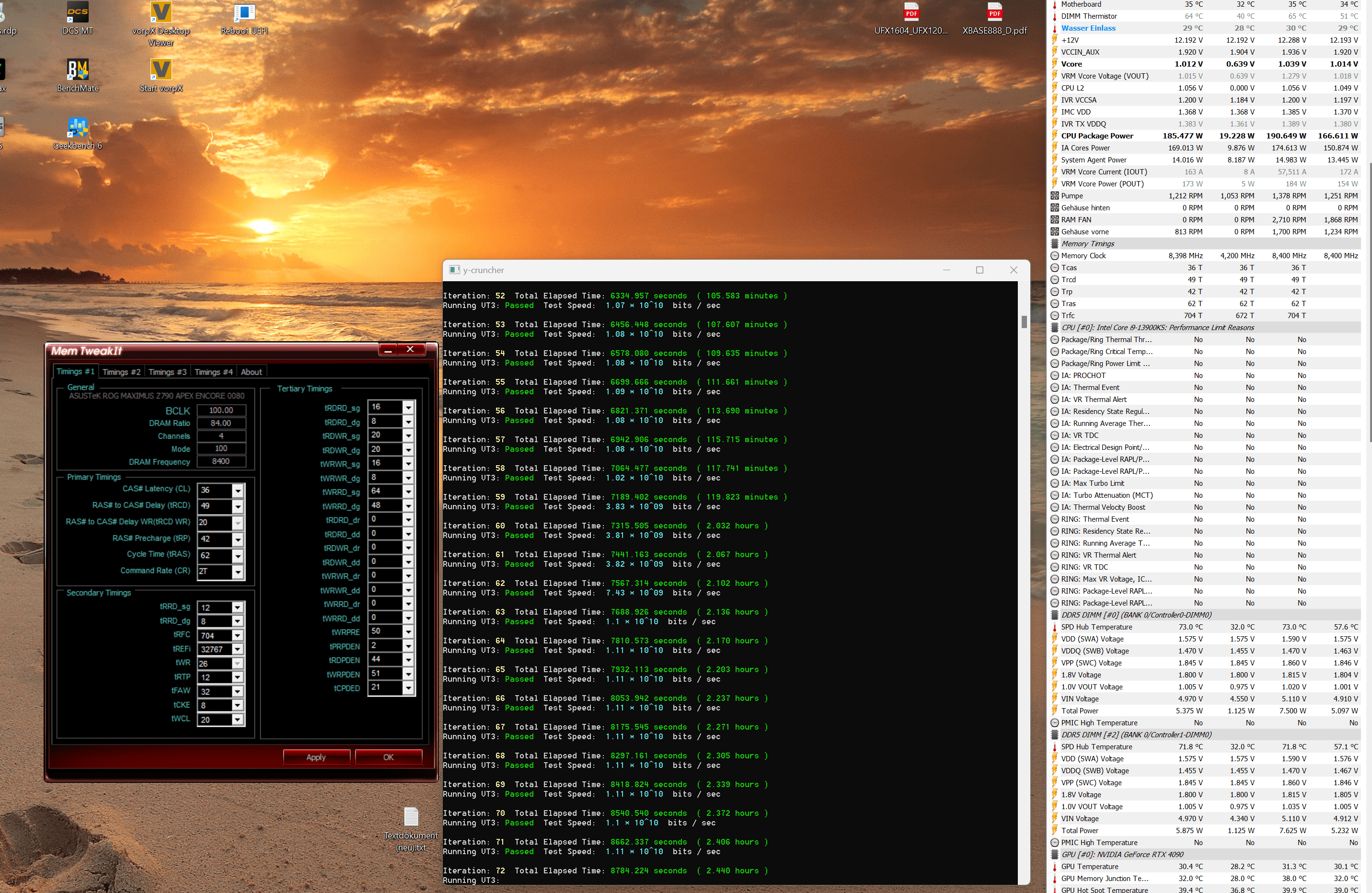The image size is (1372, 893).
Task: Click GPU NVIDIA GeForce RTX 4090 section icon
Action: pyautogui.click(x=1054, y=854)
